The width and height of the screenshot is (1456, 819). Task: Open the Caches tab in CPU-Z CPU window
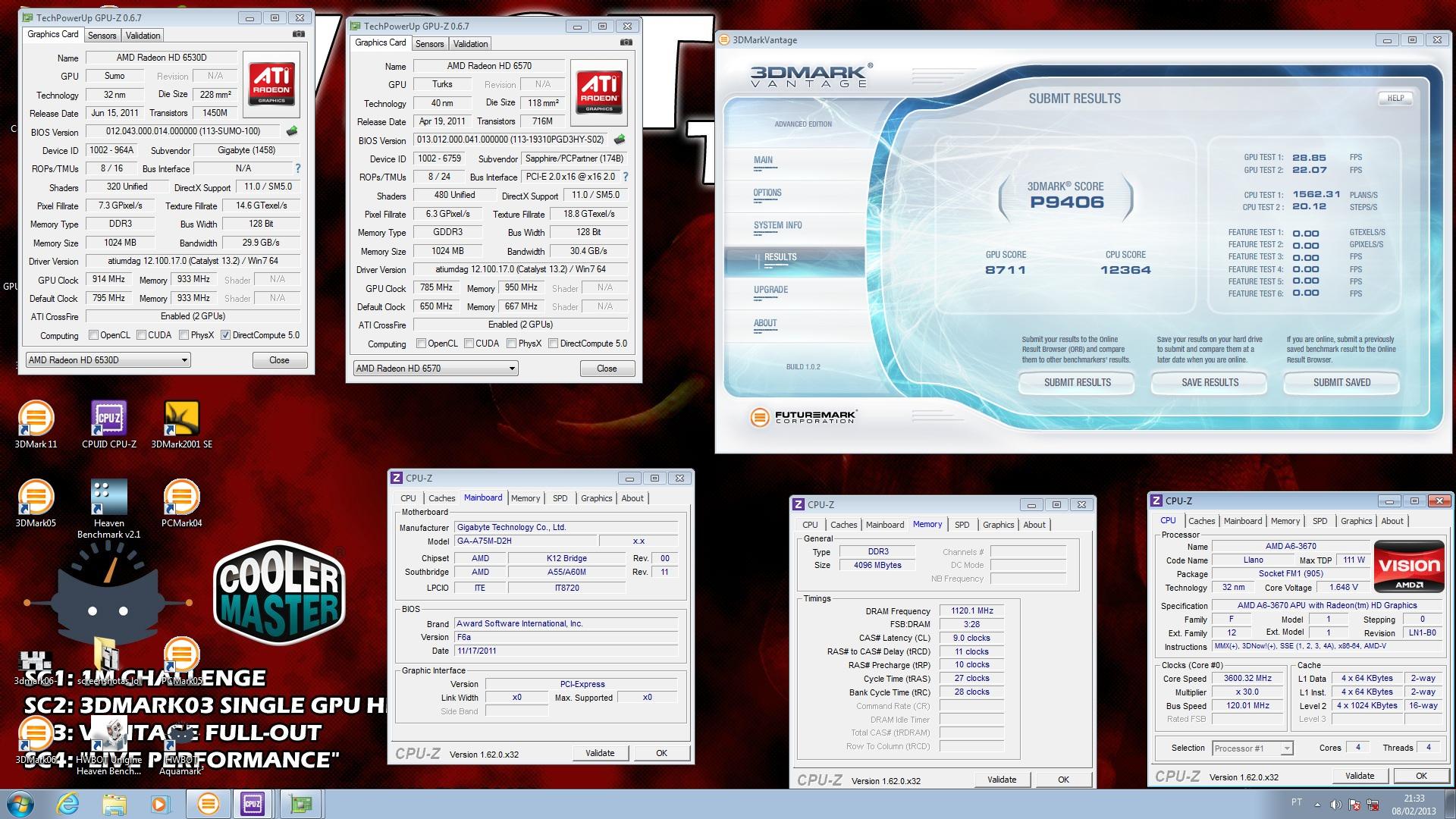coord(1201,521)
